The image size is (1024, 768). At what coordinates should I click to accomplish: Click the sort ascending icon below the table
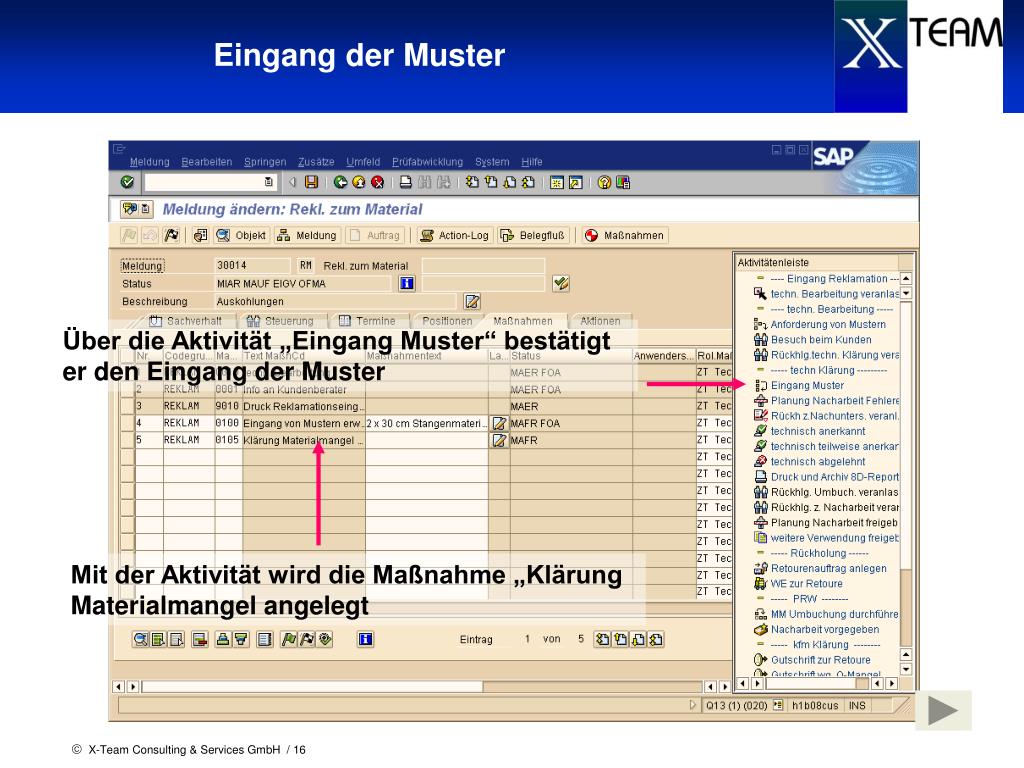click(223, 639)
